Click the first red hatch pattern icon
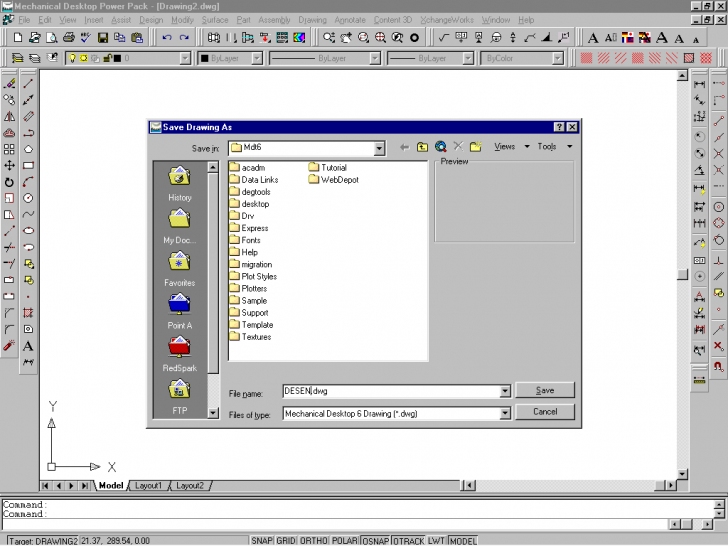This screenshot has width=728, height=546. pos(587,58)
